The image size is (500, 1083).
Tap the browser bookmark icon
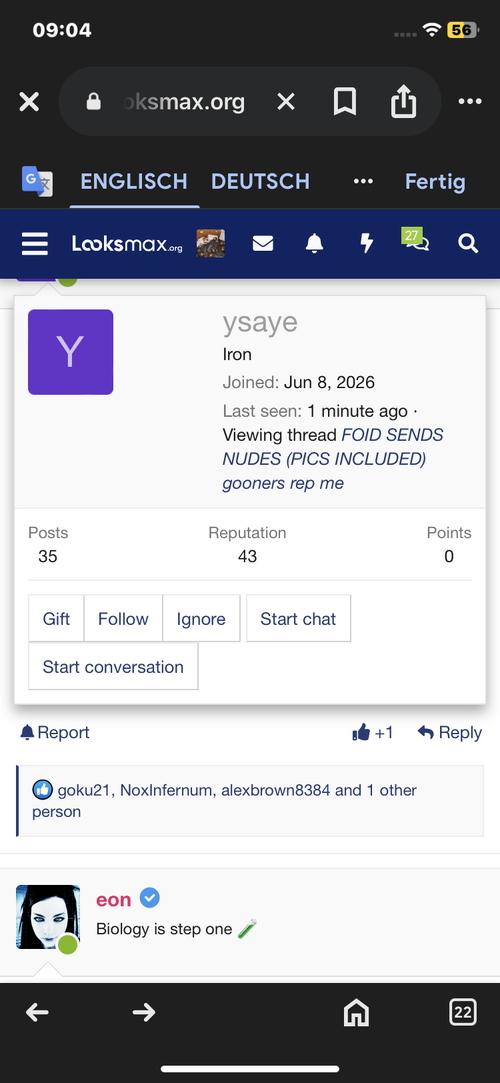click(345, 102)
